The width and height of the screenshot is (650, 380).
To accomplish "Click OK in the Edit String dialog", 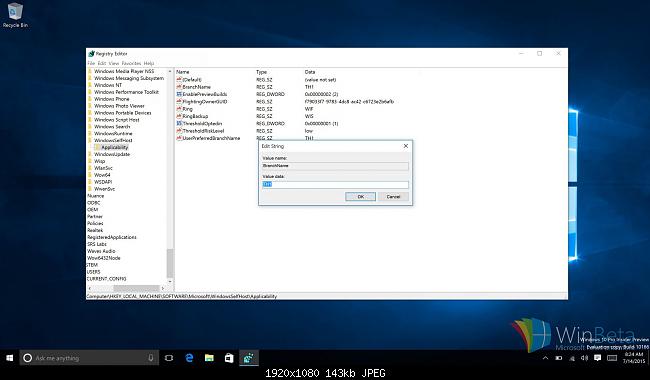I will point(361,197).
